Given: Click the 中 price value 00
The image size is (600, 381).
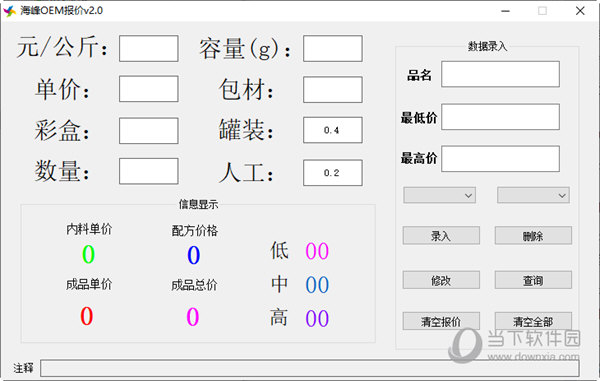Looking at the screenshot, I should (x=317, y=285).
